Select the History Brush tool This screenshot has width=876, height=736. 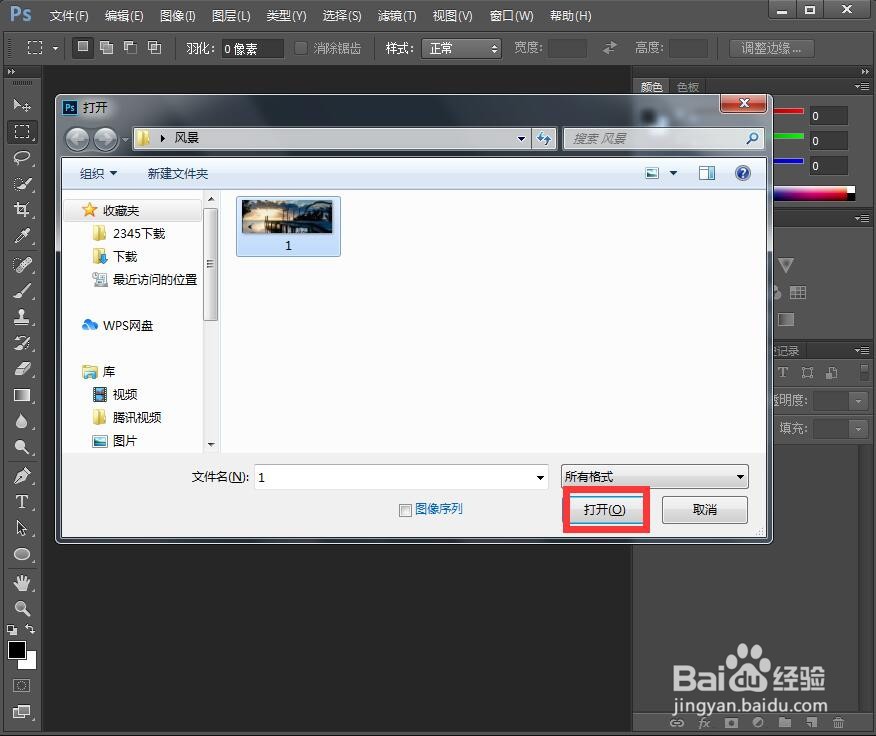[22, 343]
